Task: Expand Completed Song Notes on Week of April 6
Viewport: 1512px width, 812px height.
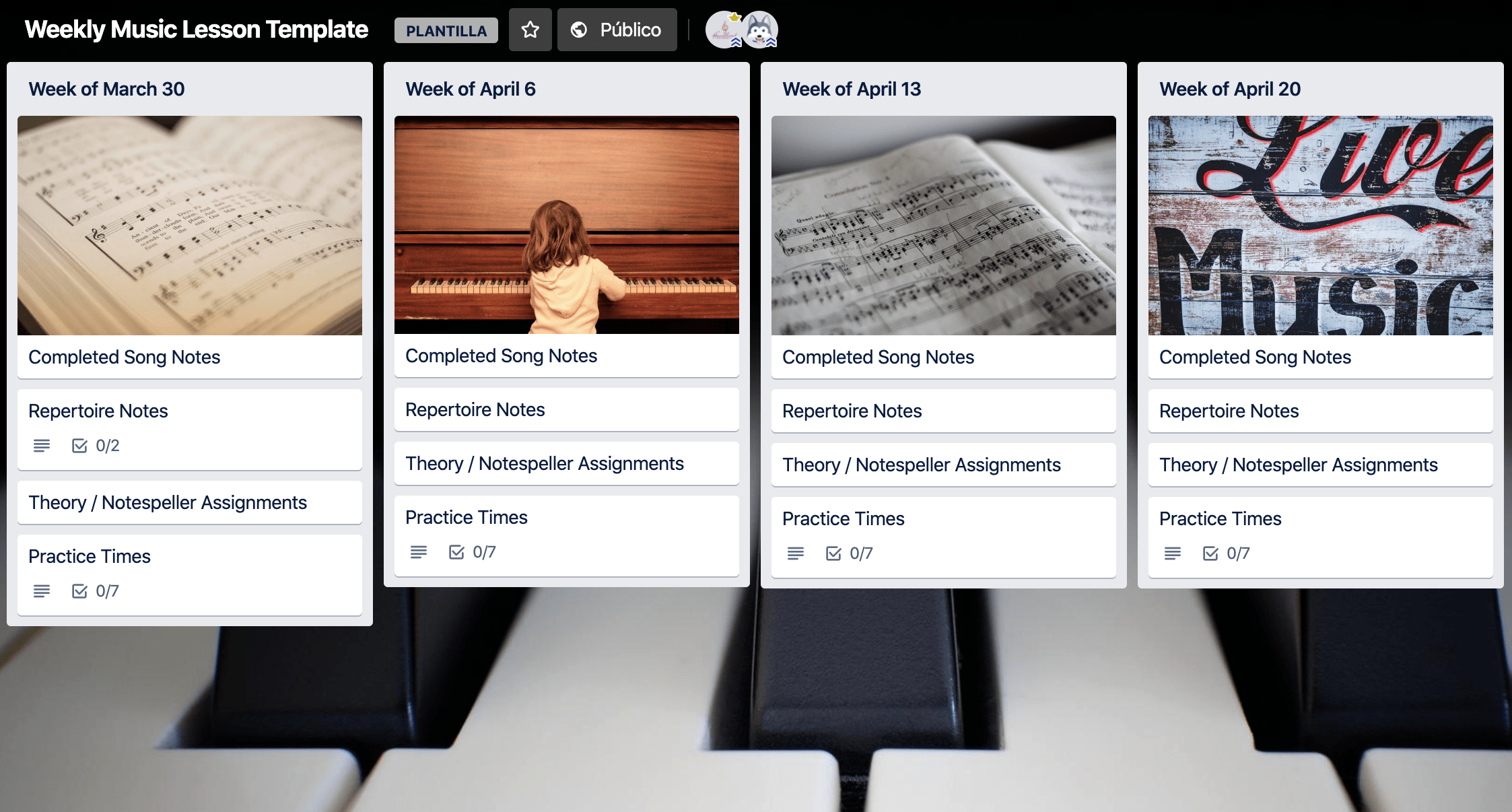Action: (x=501, y=355)
